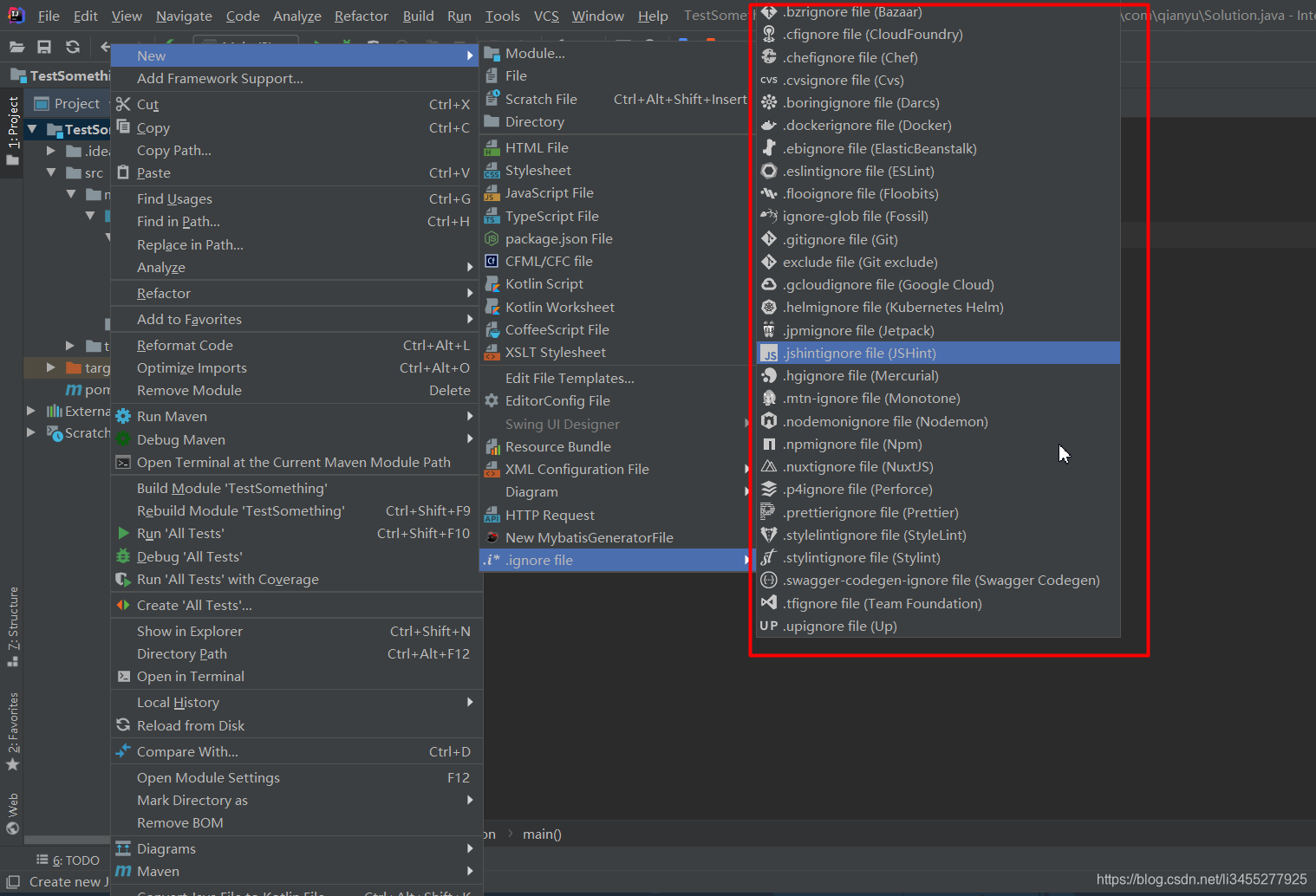Choose New MybatisGeneratorFile entry

[616, 537]
